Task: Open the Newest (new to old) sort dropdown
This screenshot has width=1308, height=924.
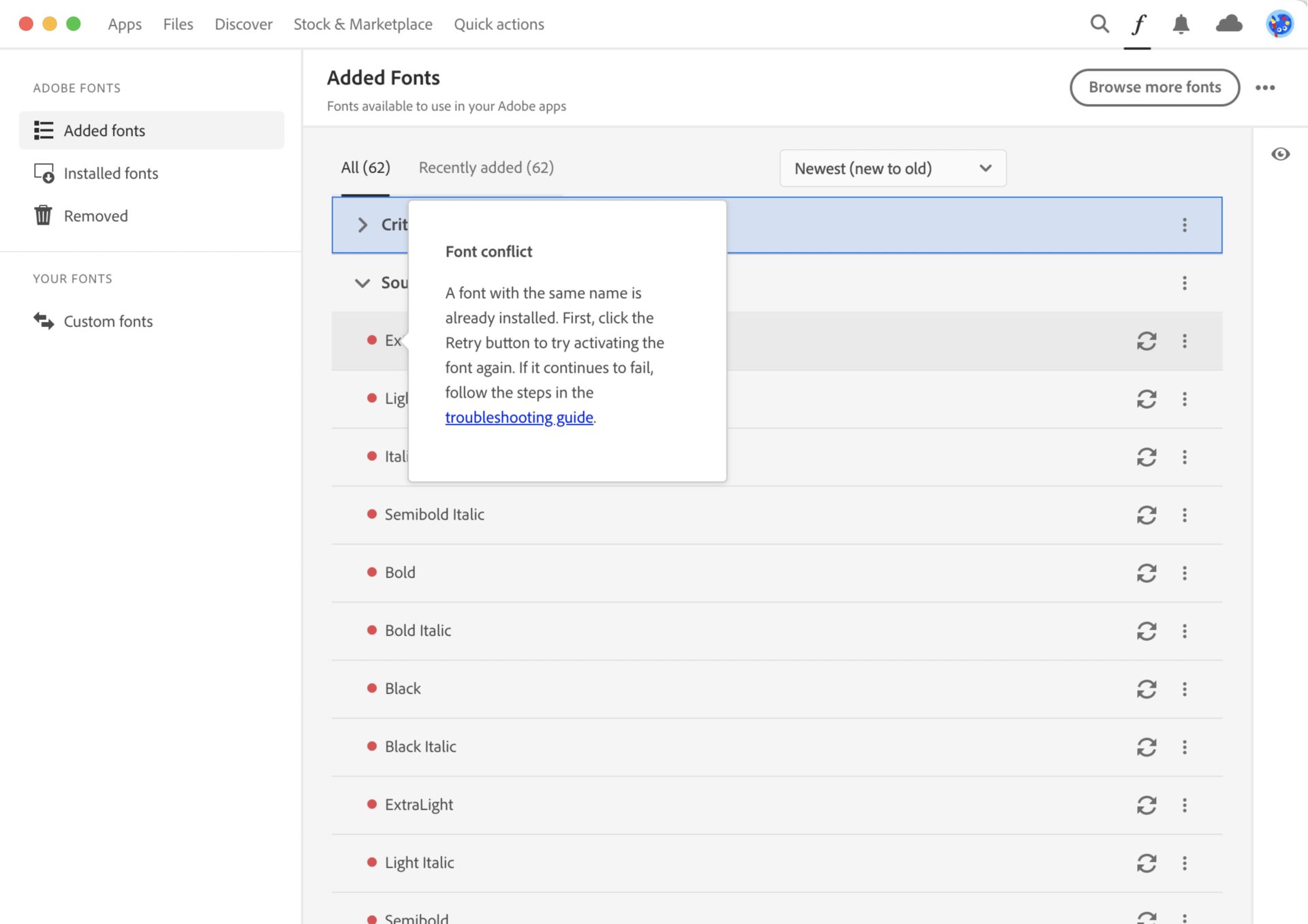Action: click(x=893, y=168)
